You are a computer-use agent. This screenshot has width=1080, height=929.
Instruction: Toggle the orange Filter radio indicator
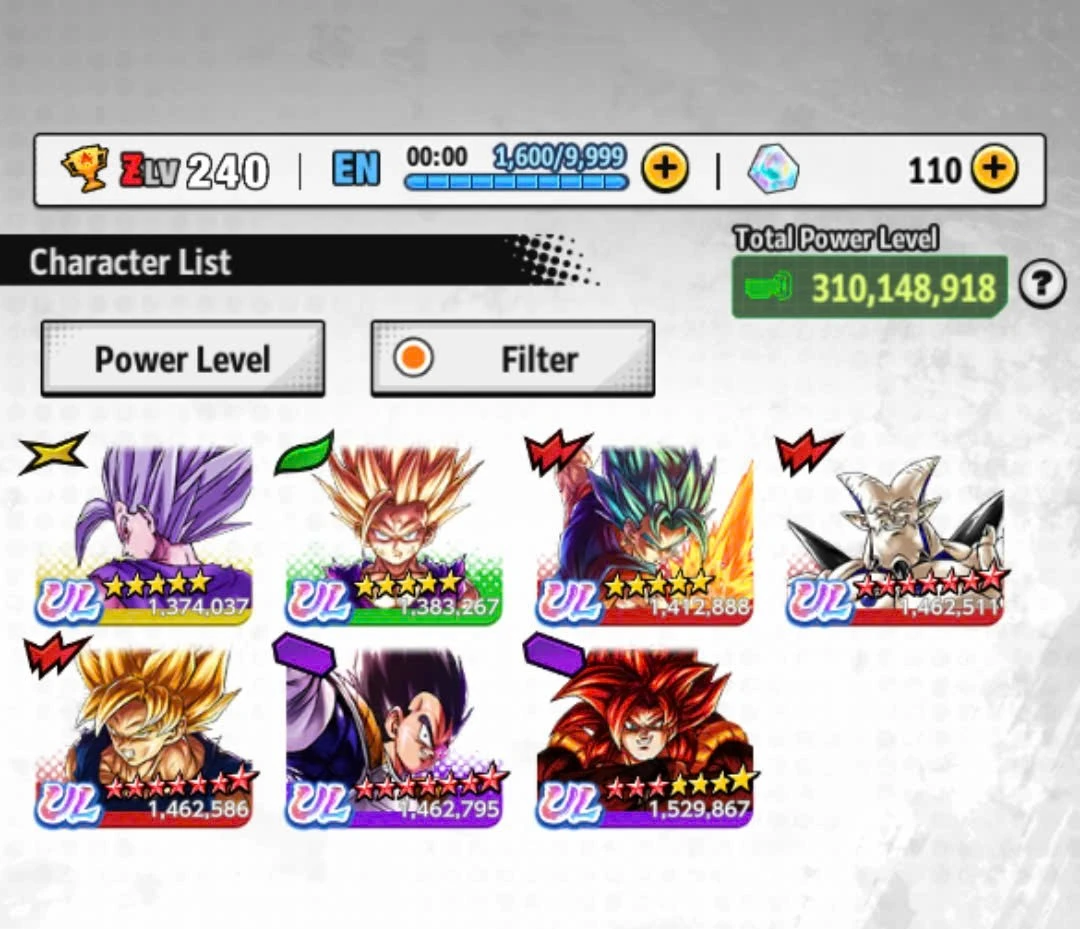click(413, 358)
